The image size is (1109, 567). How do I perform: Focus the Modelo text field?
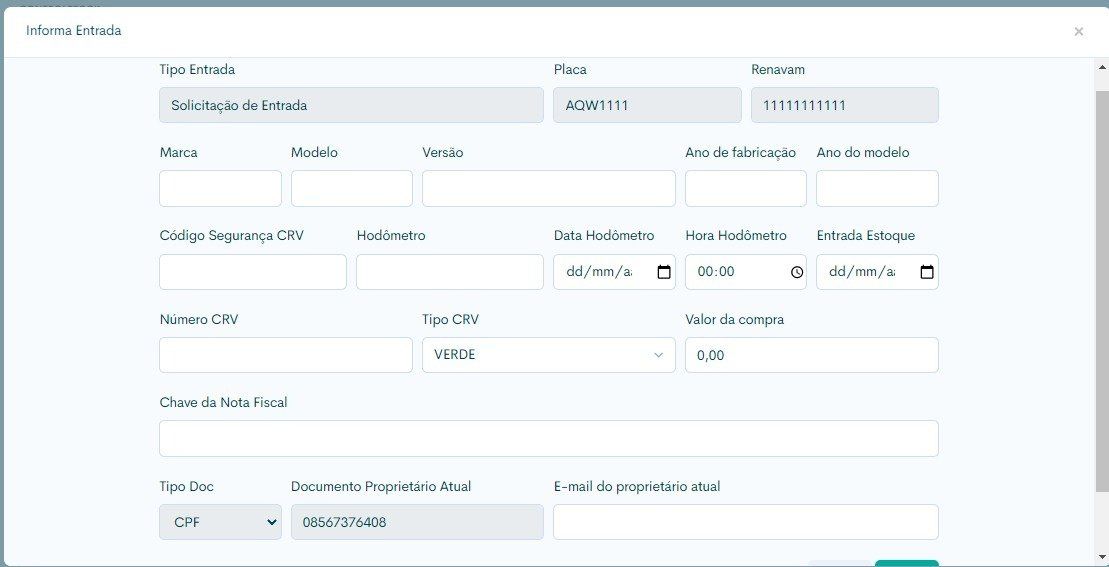point(351,188)
